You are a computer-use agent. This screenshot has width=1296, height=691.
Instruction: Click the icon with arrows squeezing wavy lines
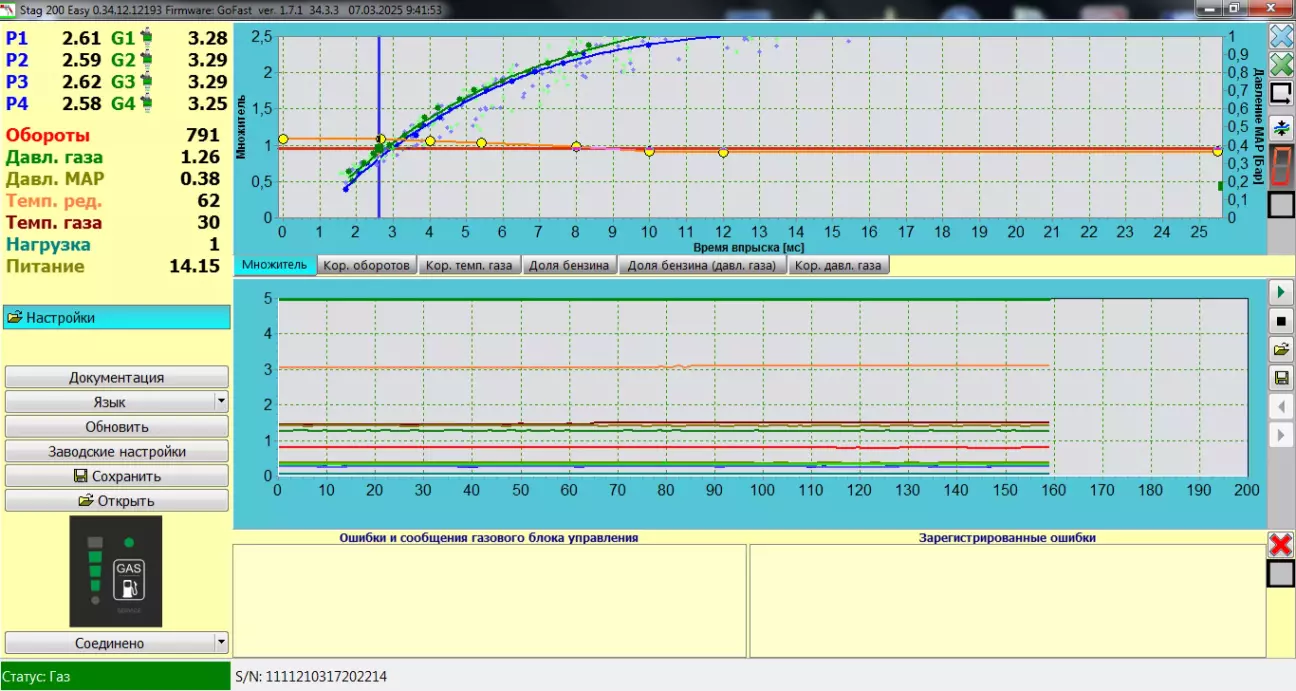tap(1281, 128)
